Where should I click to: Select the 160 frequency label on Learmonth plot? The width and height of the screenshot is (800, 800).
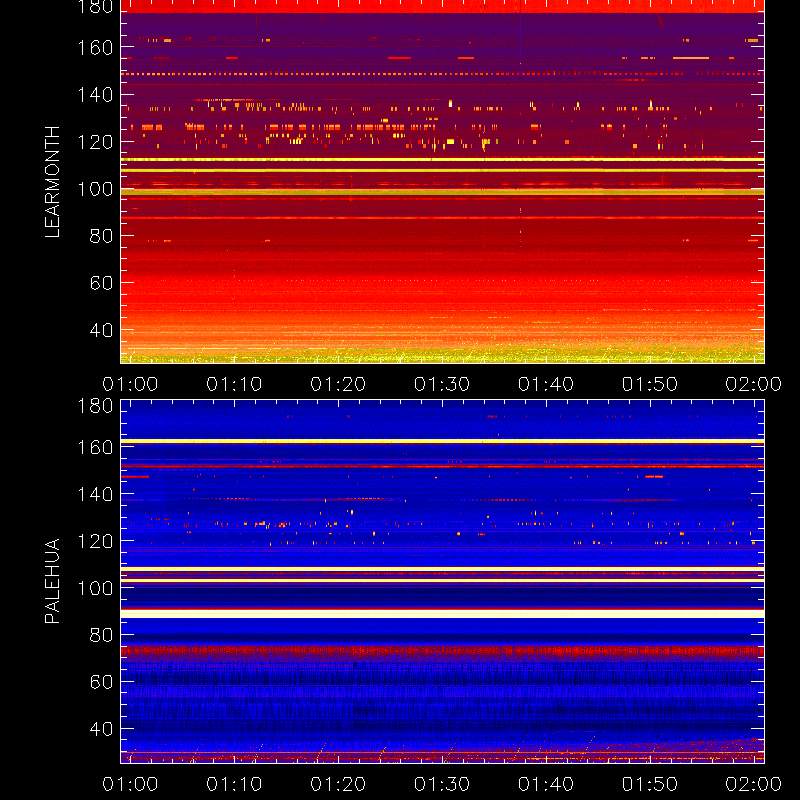click(x=95, y=48)
